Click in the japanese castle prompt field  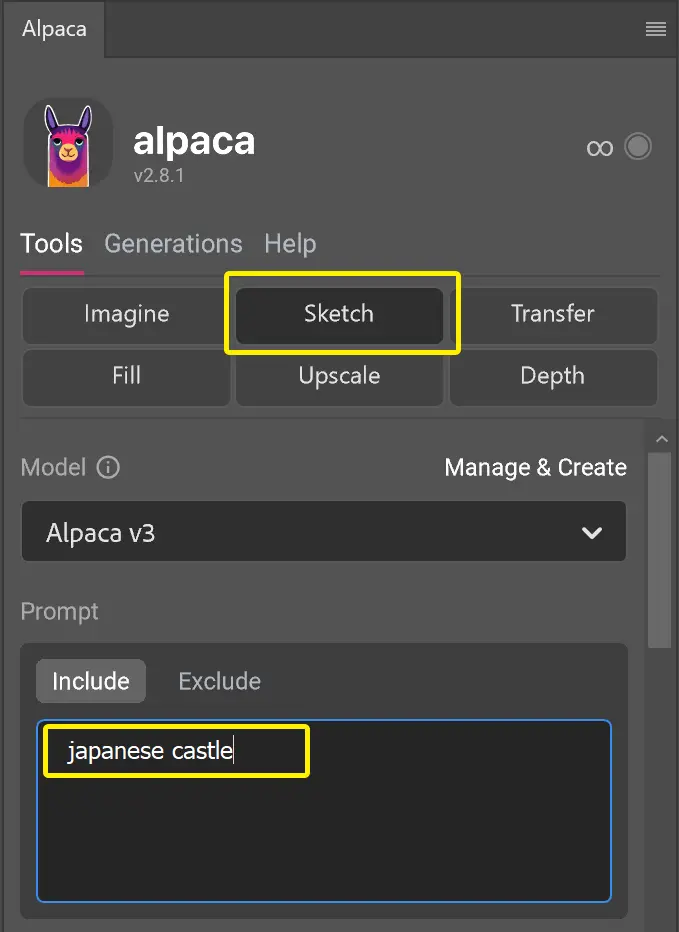pyautogui.click(x=324, y=811)
